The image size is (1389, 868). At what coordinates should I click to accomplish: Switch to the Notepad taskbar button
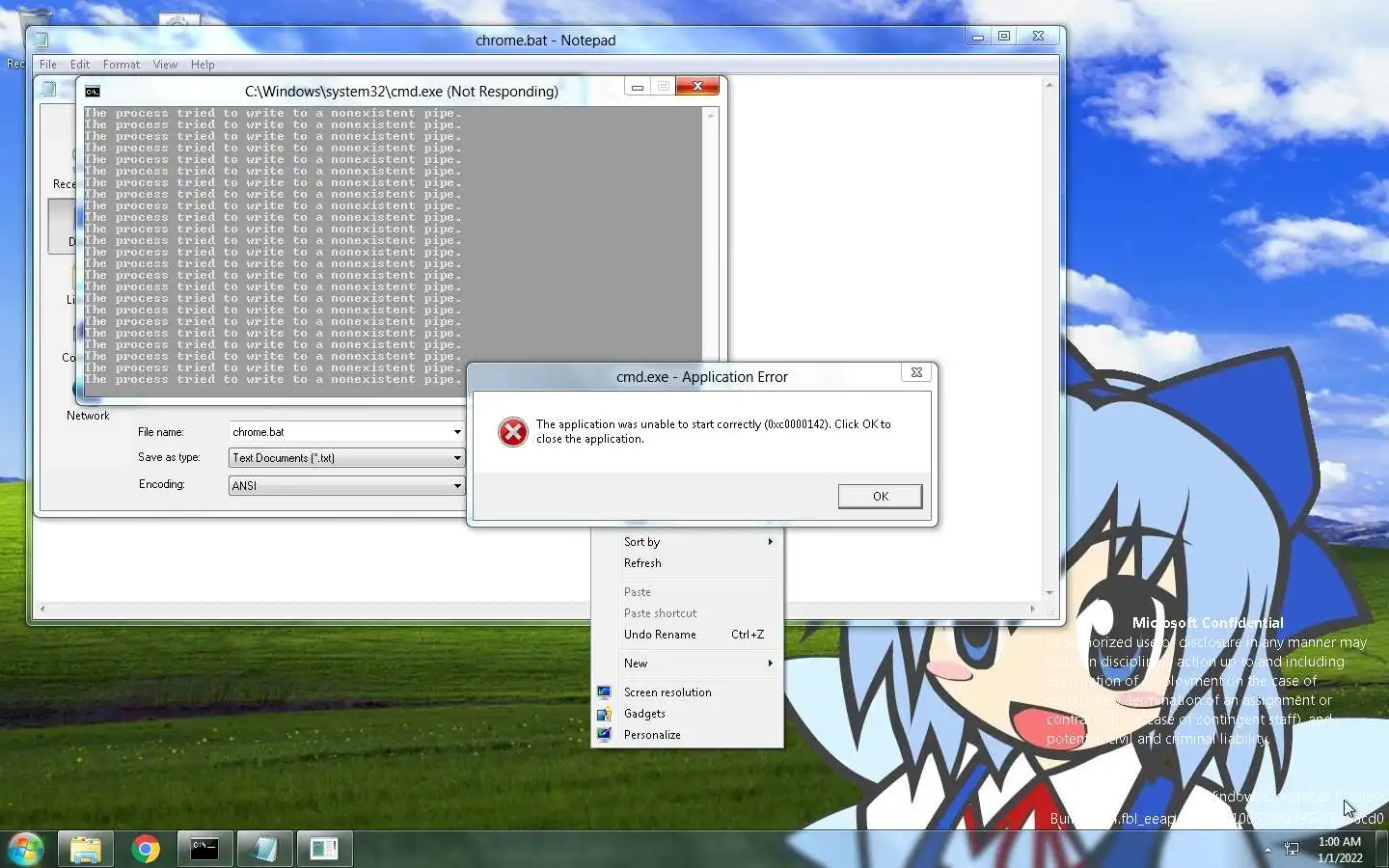(264, 849)
